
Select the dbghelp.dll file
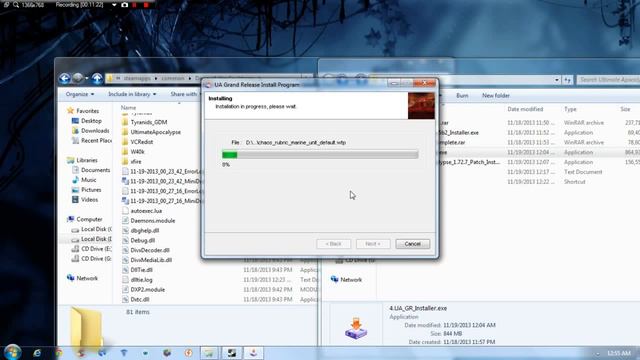(140, 231)
